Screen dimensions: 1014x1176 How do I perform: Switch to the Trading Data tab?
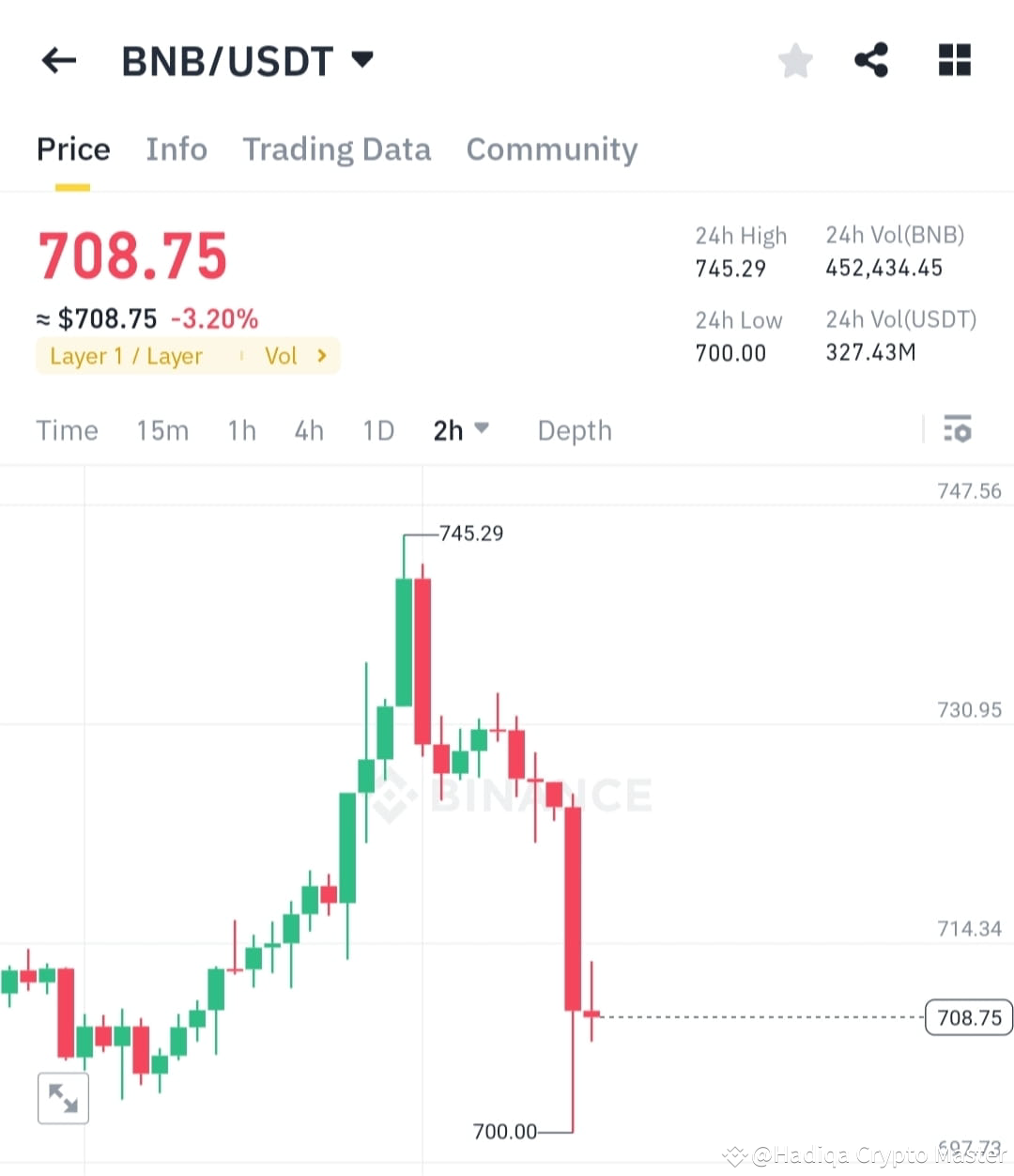point(336,149)
